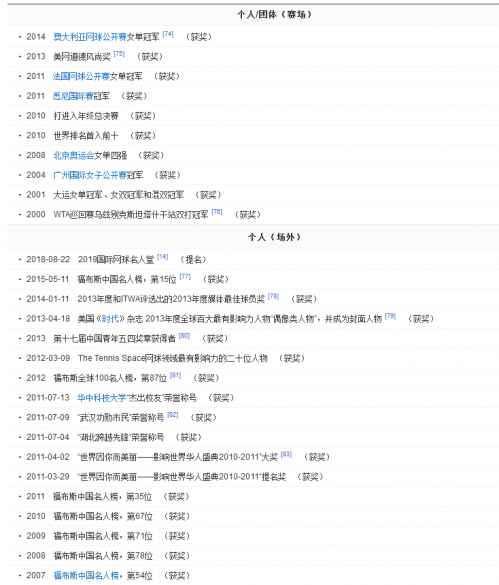499x585 pixels.
Task: Click citation reference [77]
Action: pyautogui.click(x=185, y=276)
